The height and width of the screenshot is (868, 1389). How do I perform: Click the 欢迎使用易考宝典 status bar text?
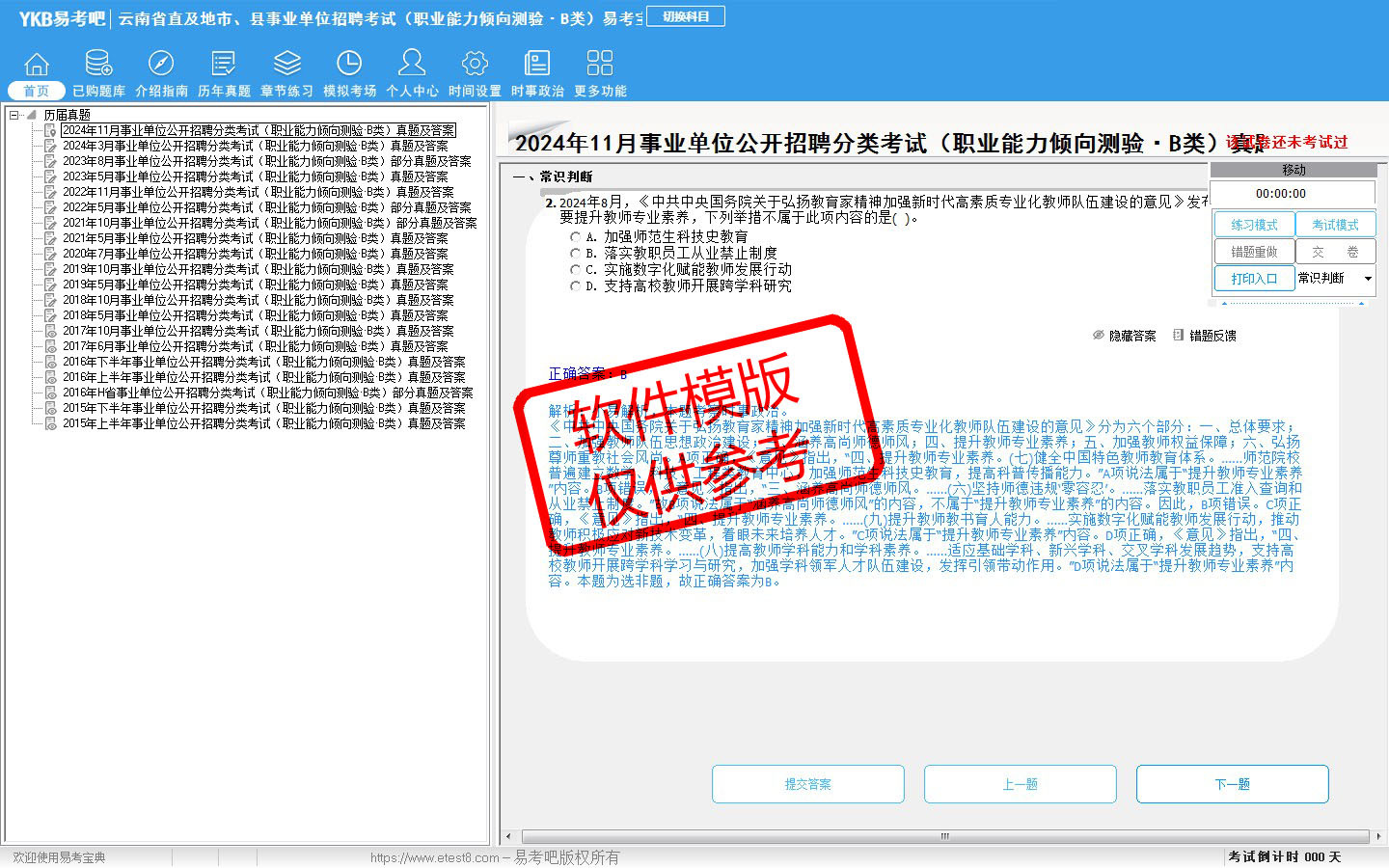pos(59,857)
